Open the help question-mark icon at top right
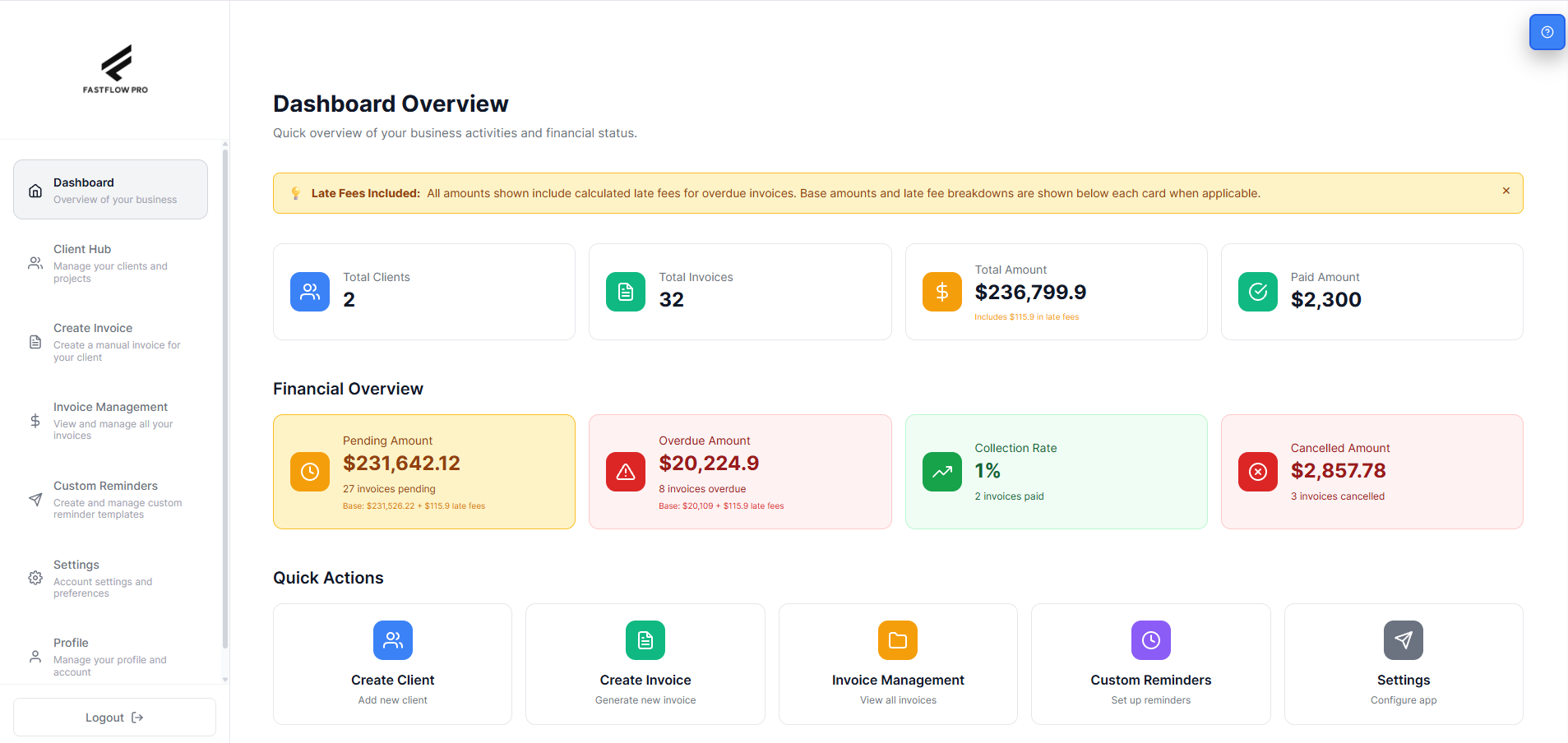The width and height of the screenshot is (1568, 743). point(1546,32)
